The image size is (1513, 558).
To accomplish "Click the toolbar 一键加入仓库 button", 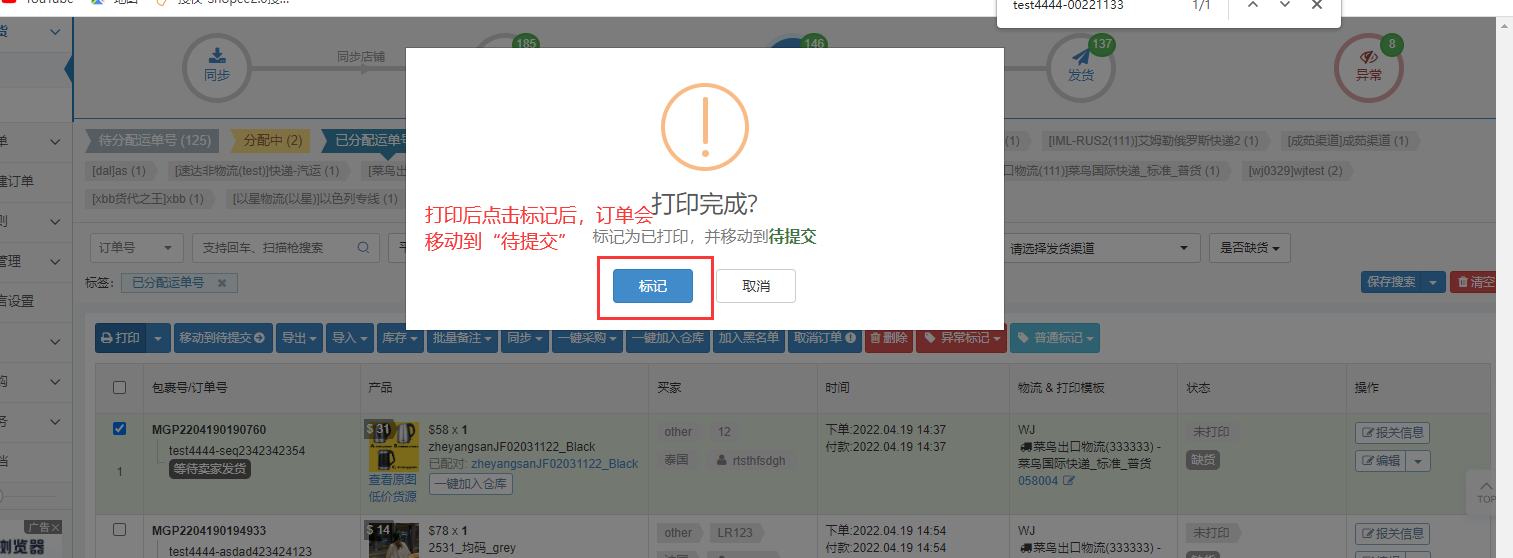I will click(x=669, y=338).
